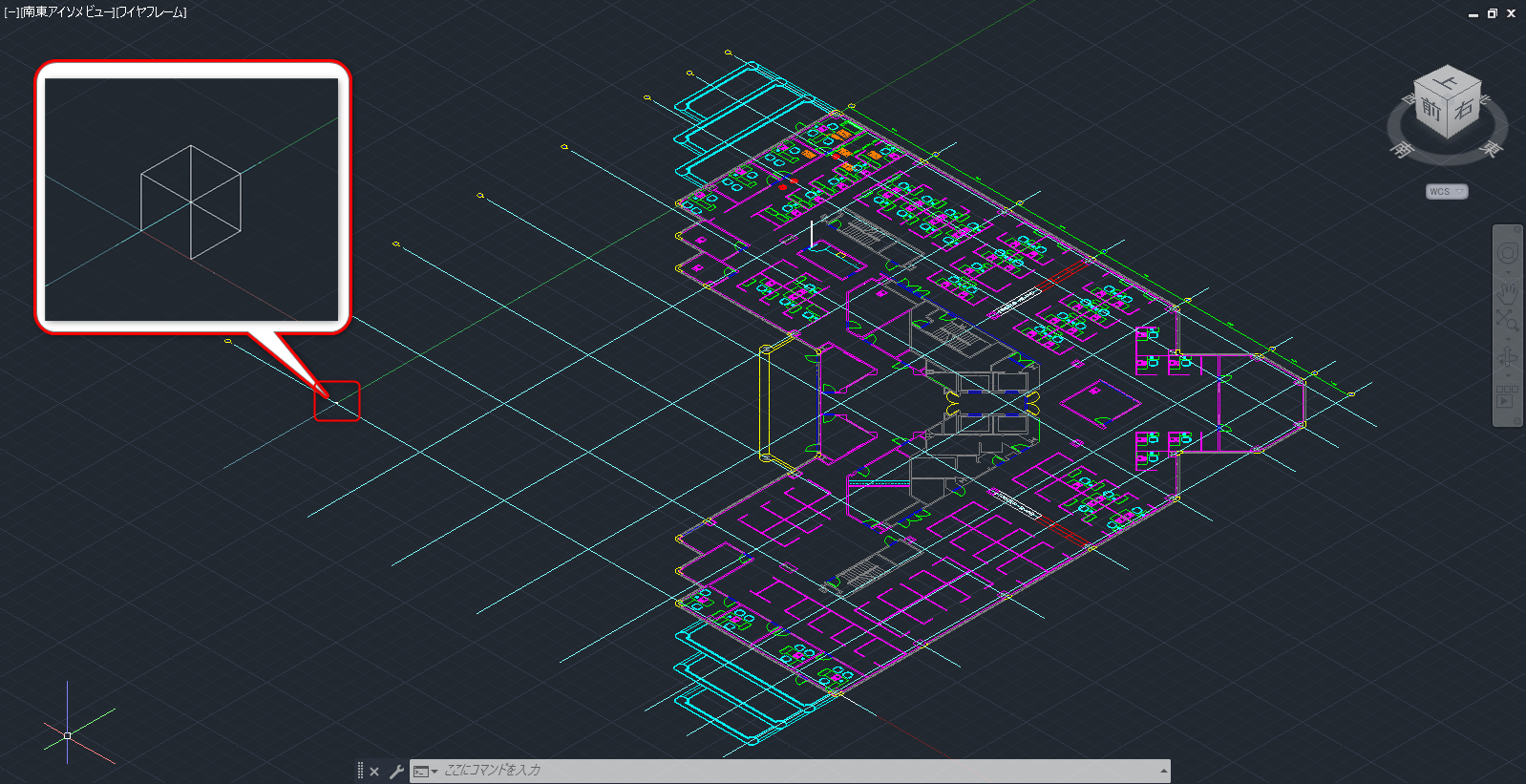Expand command line history arrow
The image size is (1526, 784).
[x=1163, y=771]
